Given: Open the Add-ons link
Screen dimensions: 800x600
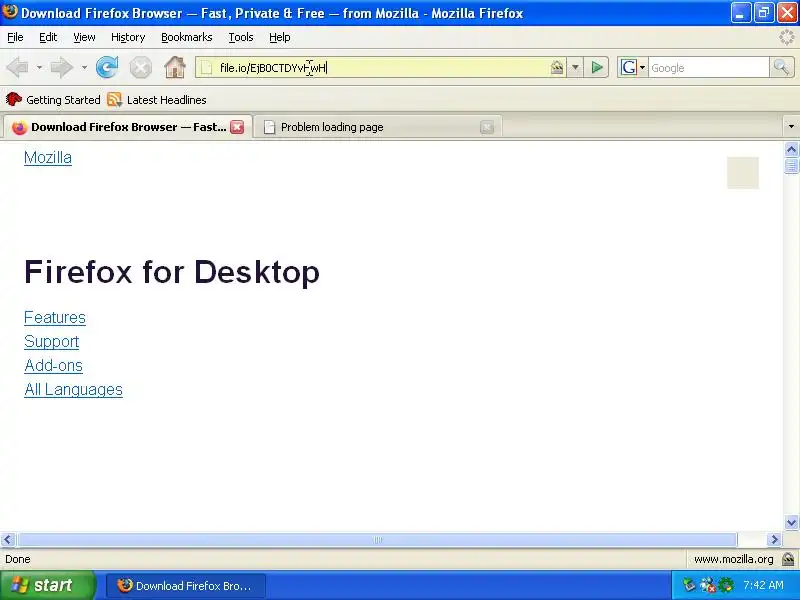Looking at the screenshot, I should pyautogui.click(x=53, y=365).
